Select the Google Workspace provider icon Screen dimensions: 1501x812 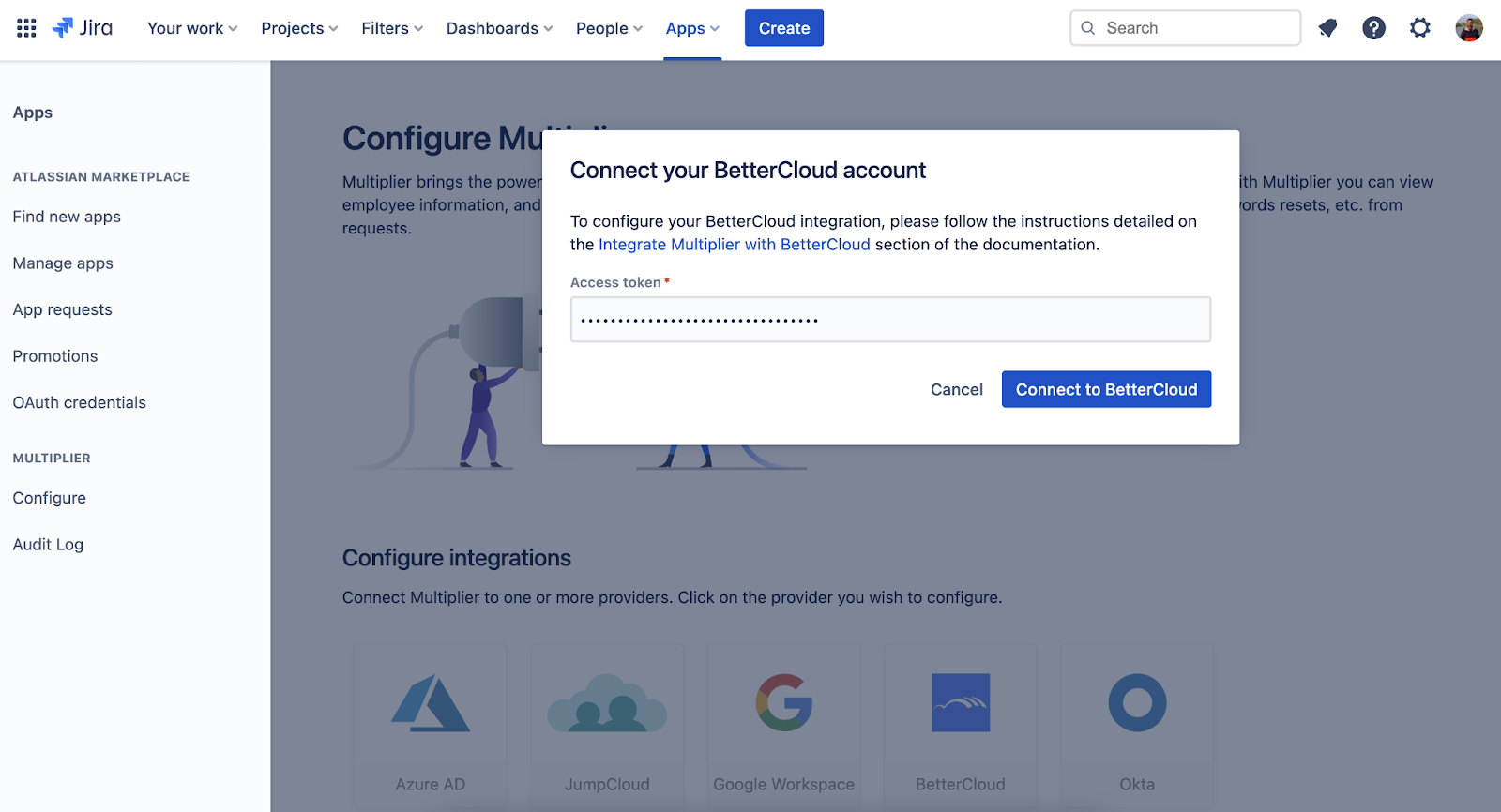(784, 702)
